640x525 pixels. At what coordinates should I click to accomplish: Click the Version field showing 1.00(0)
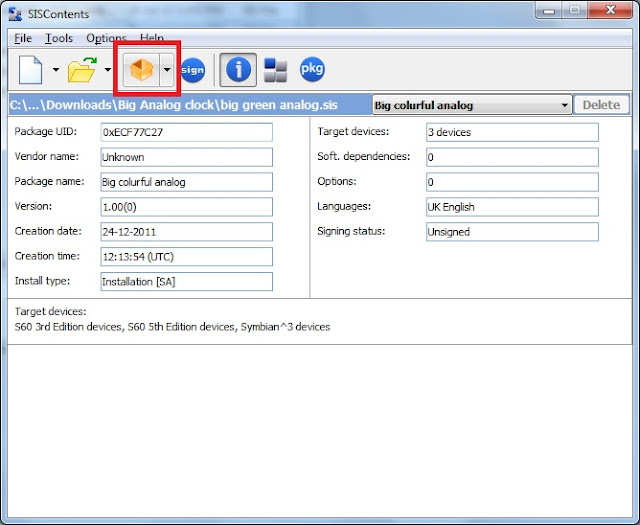coord(187,207)
